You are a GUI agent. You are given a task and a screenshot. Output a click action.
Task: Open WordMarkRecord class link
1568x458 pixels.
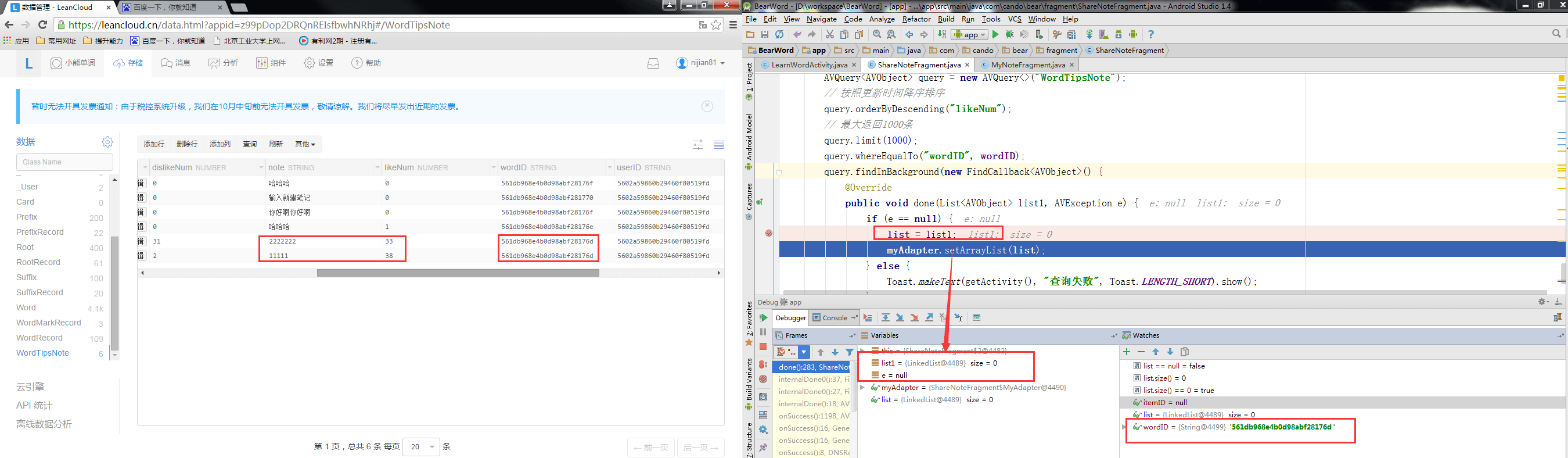pyautogui.click(x=49, y=323)
